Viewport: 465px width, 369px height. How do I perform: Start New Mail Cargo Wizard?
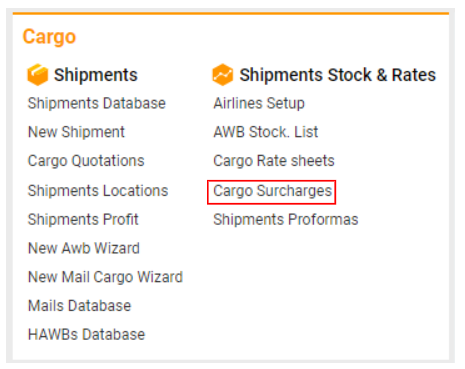pos(105,277)
